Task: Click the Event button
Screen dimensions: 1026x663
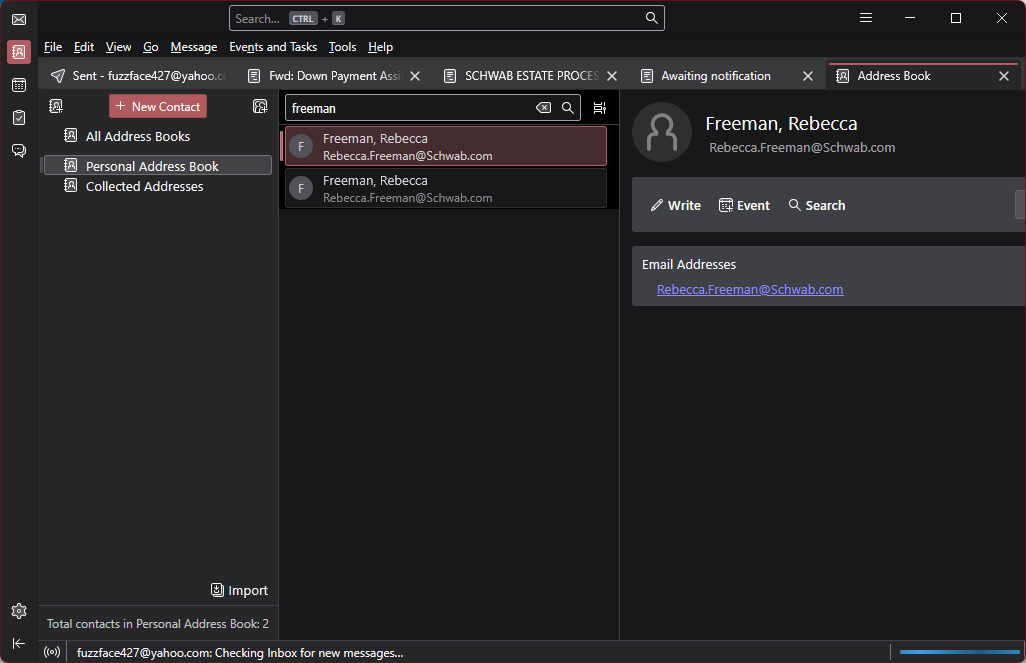Action: coord(744,206)
